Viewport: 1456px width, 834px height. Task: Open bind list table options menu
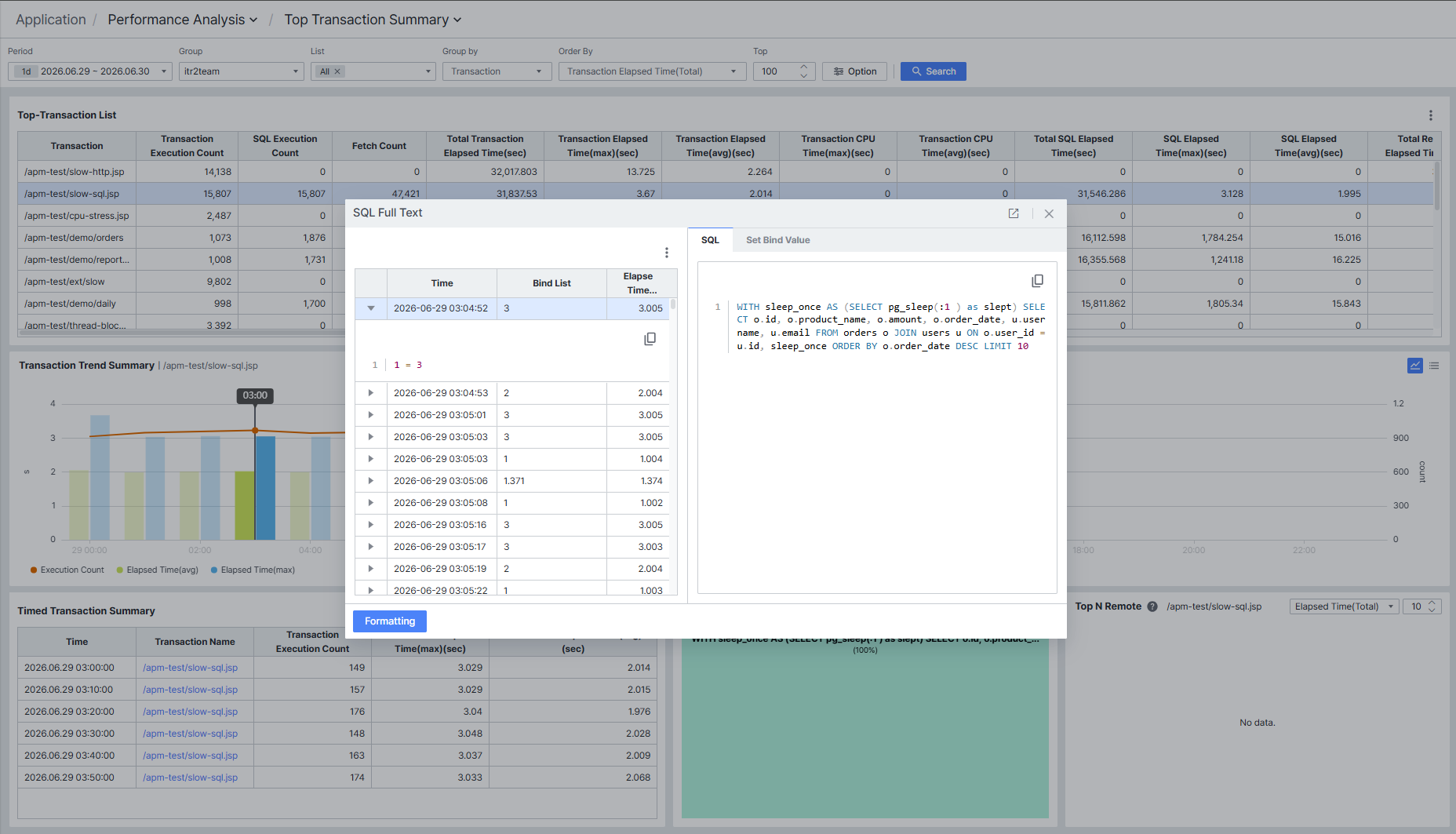coord(667,253)
